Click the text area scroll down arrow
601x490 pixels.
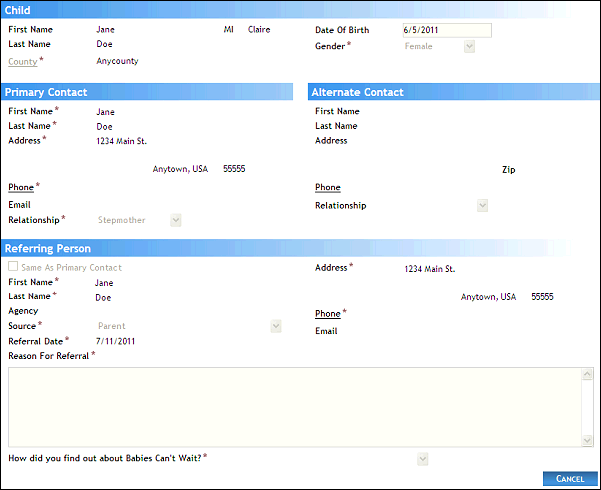pos(588,439)
